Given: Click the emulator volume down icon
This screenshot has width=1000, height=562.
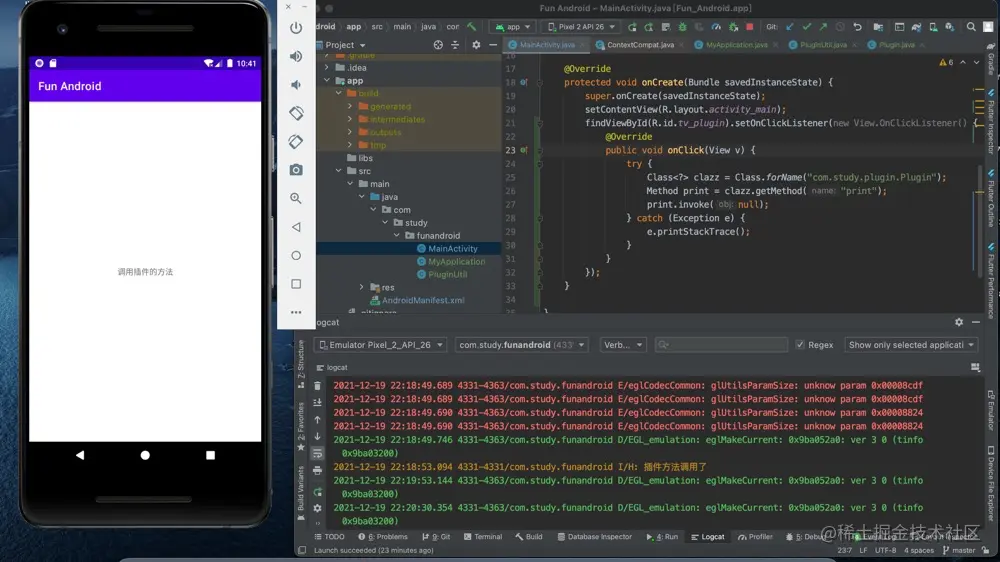Looking at the screenshot, I should tap(296, 85).
